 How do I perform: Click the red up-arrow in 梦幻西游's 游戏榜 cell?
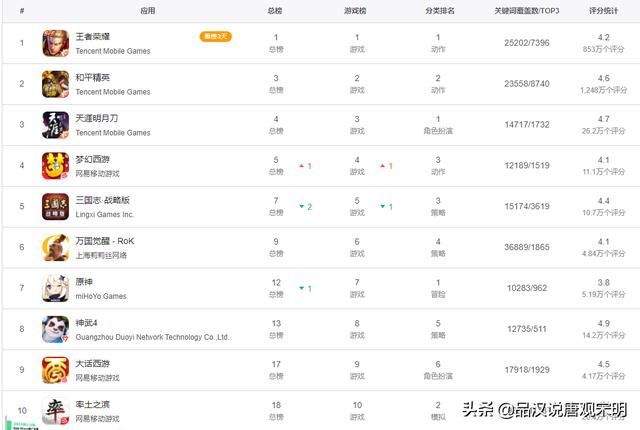pos(382,166)
